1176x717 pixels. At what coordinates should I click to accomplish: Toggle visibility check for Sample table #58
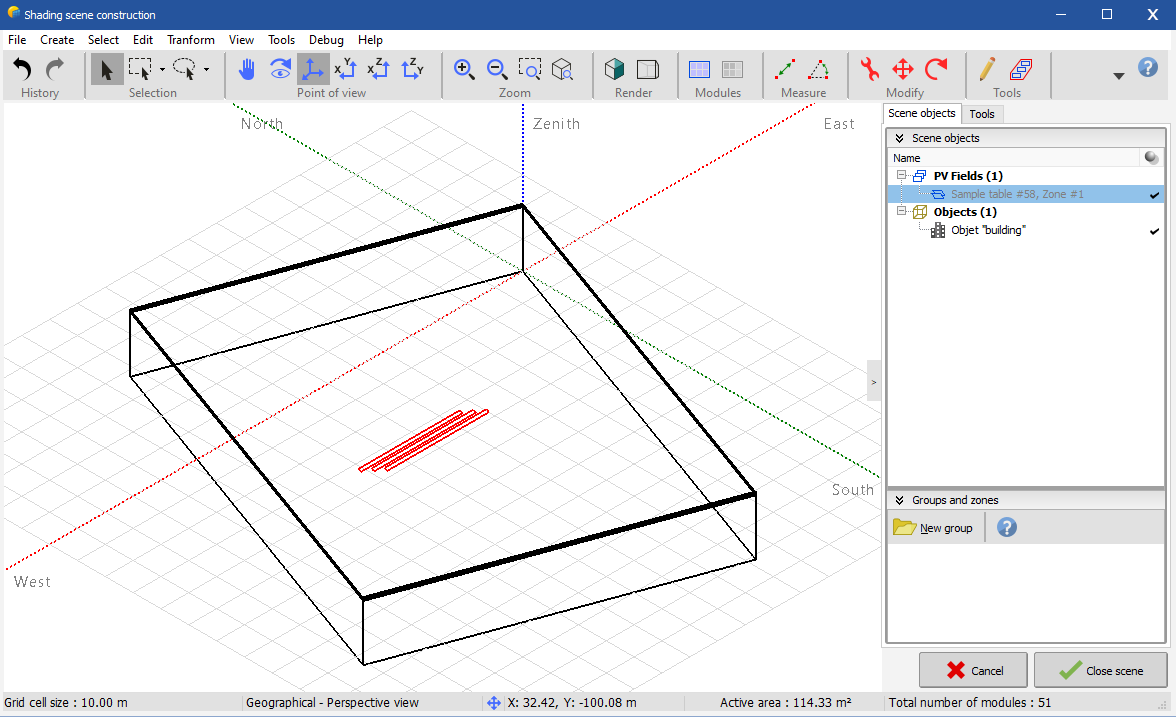click(1154, 195)
